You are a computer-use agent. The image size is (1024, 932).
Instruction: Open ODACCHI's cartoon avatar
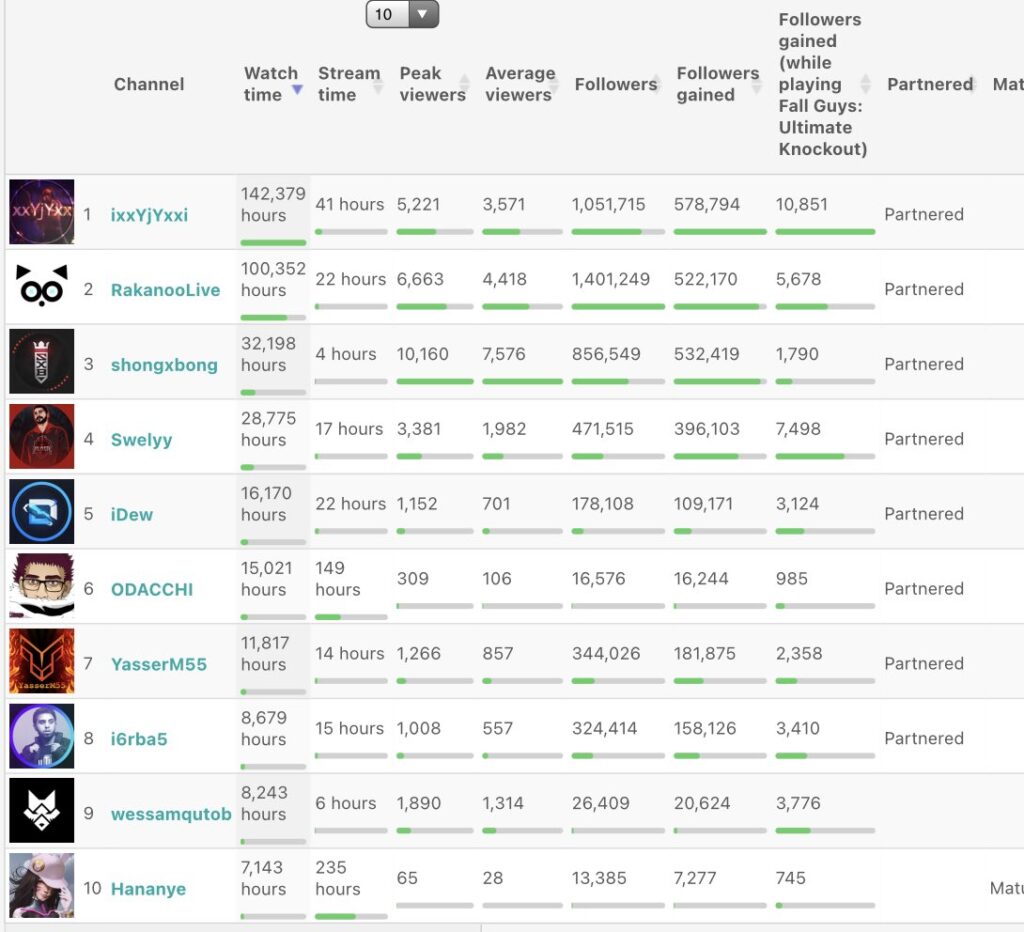(x=42, y=587)
